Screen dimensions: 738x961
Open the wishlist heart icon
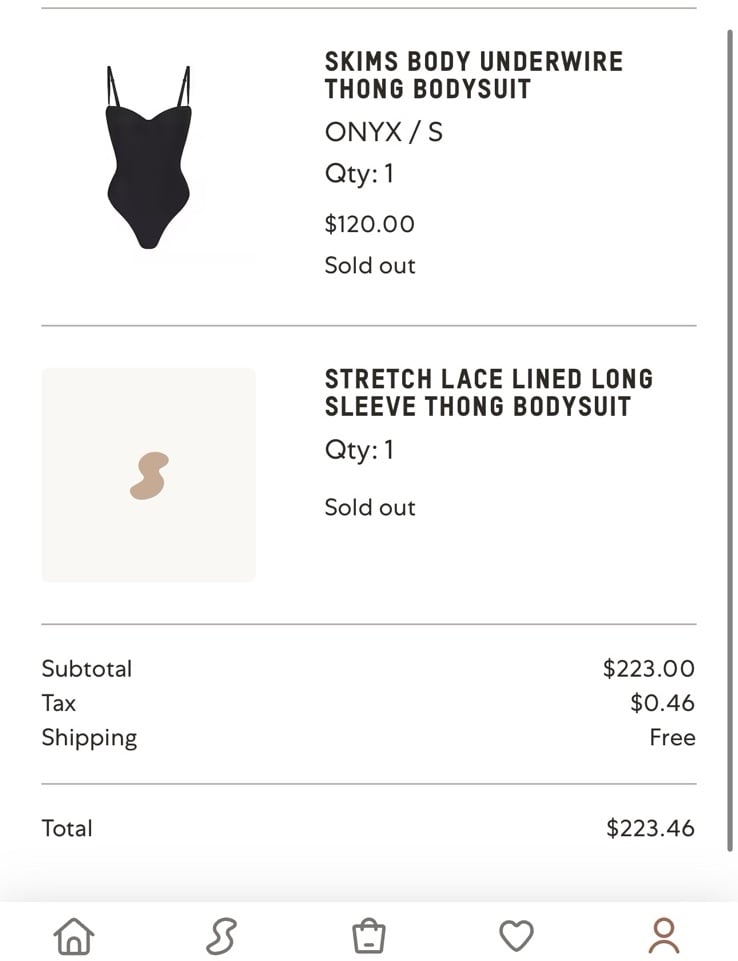point(516,936)
